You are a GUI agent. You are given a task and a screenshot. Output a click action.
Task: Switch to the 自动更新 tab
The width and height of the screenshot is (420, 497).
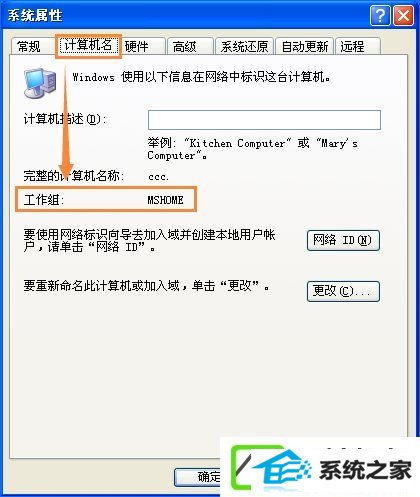pos(305,46)
